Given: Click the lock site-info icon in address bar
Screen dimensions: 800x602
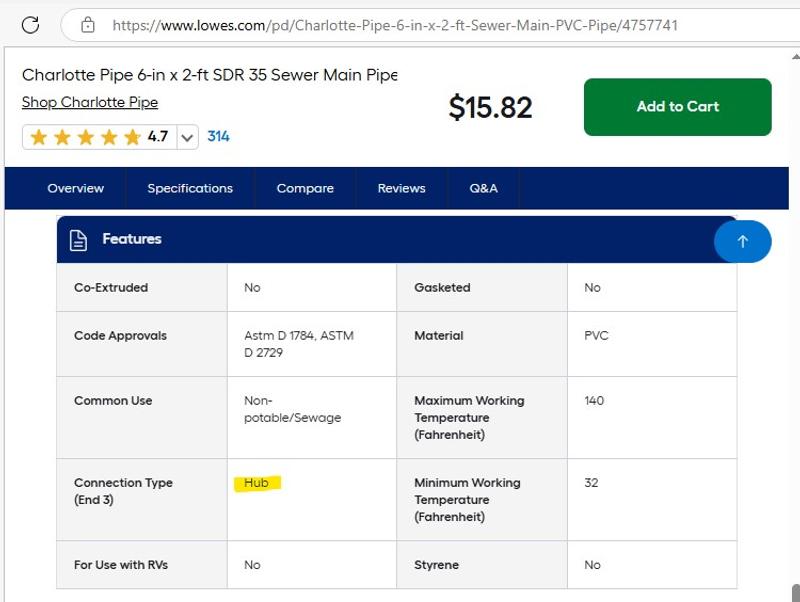Looking at the screenshot, I should coord(88,24).
